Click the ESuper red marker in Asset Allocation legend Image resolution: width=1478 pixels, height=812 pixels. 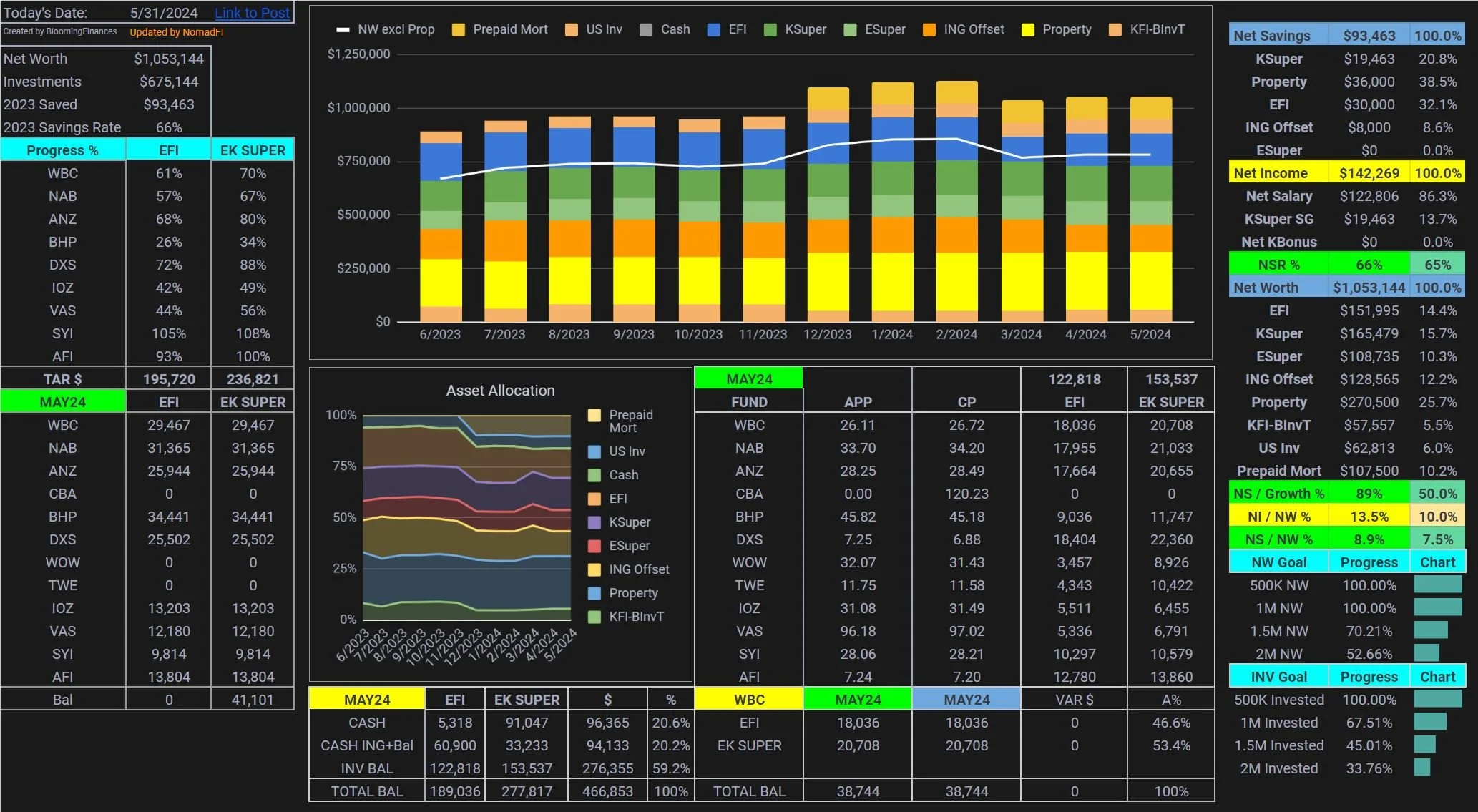coord(594,546)
